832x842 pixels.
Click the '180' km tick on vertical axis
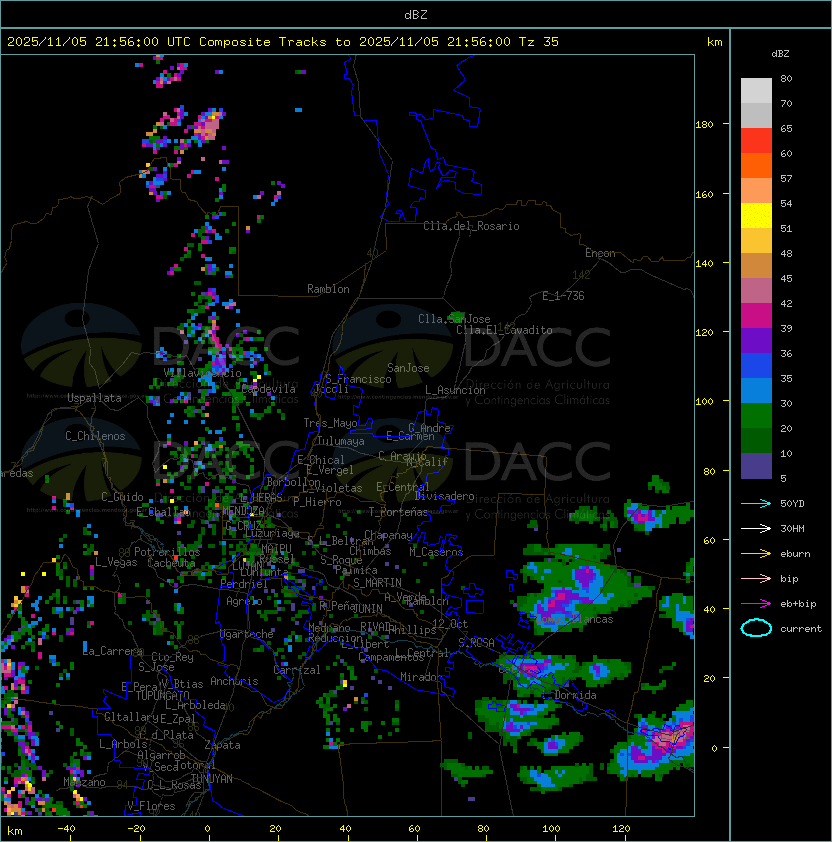(704, 125)
